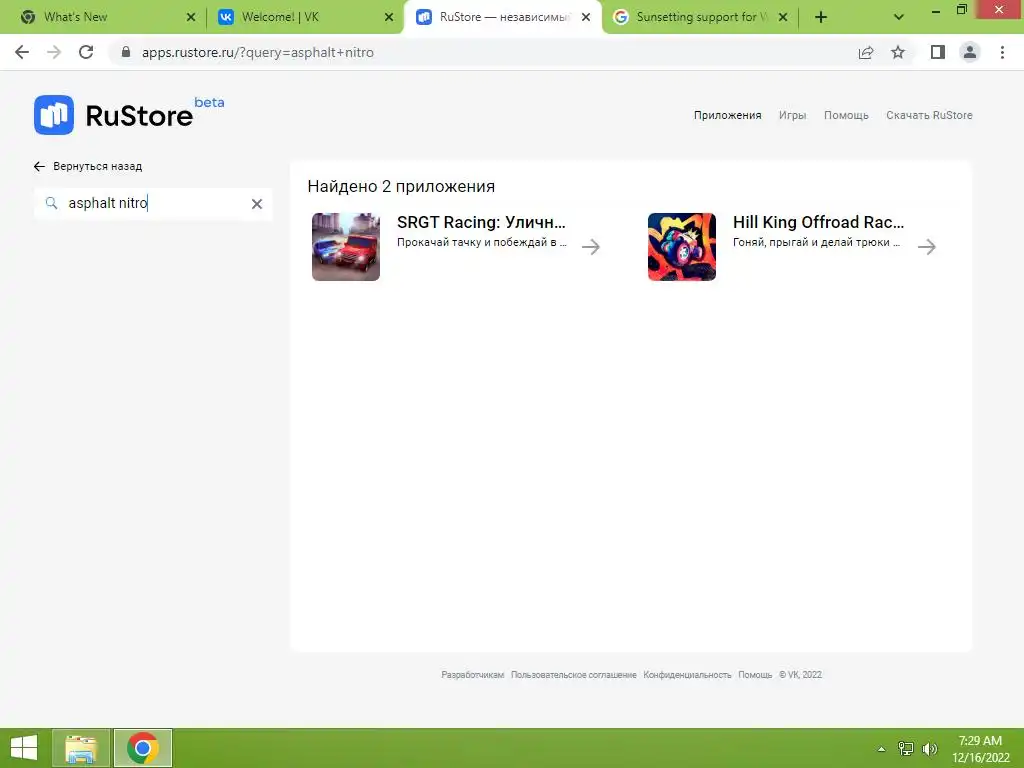Click the lock icon in address bar
This screenshot has width=1024, height=768.
click(126, 52)
